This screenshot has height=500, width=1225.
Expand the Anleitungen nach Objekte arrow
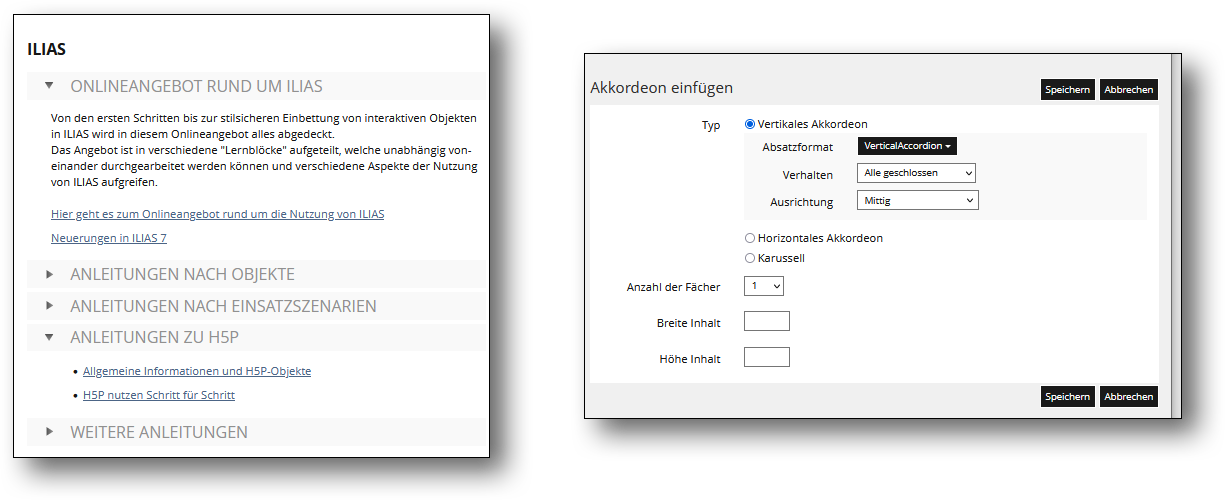49,274
